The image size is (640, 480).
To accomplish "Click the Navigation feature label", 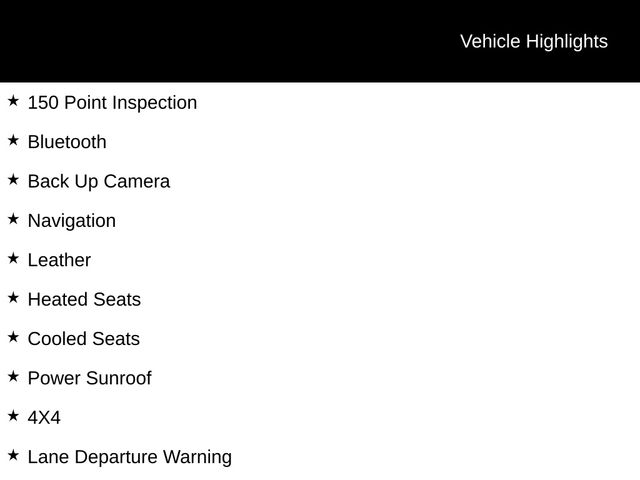I will tap(72, 220).
